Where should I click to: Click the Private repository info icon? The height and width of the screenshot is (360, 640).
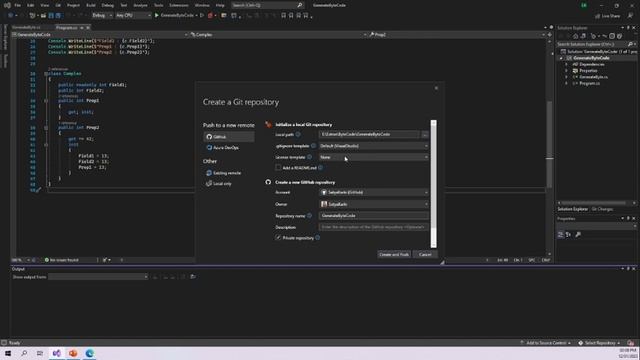pos(318,238)
